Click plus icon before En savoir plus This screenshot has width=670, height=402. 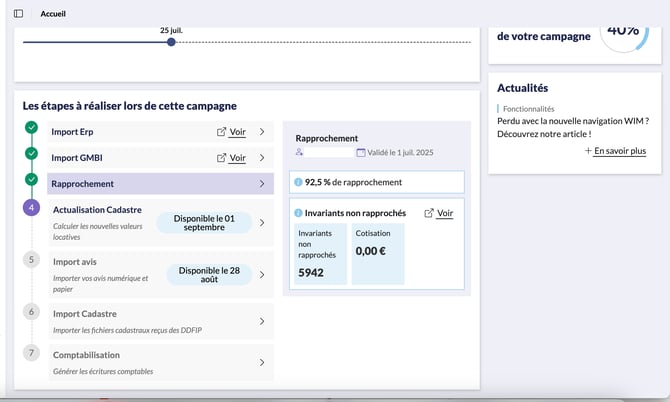pyautogui.click(x=588, y=151)
